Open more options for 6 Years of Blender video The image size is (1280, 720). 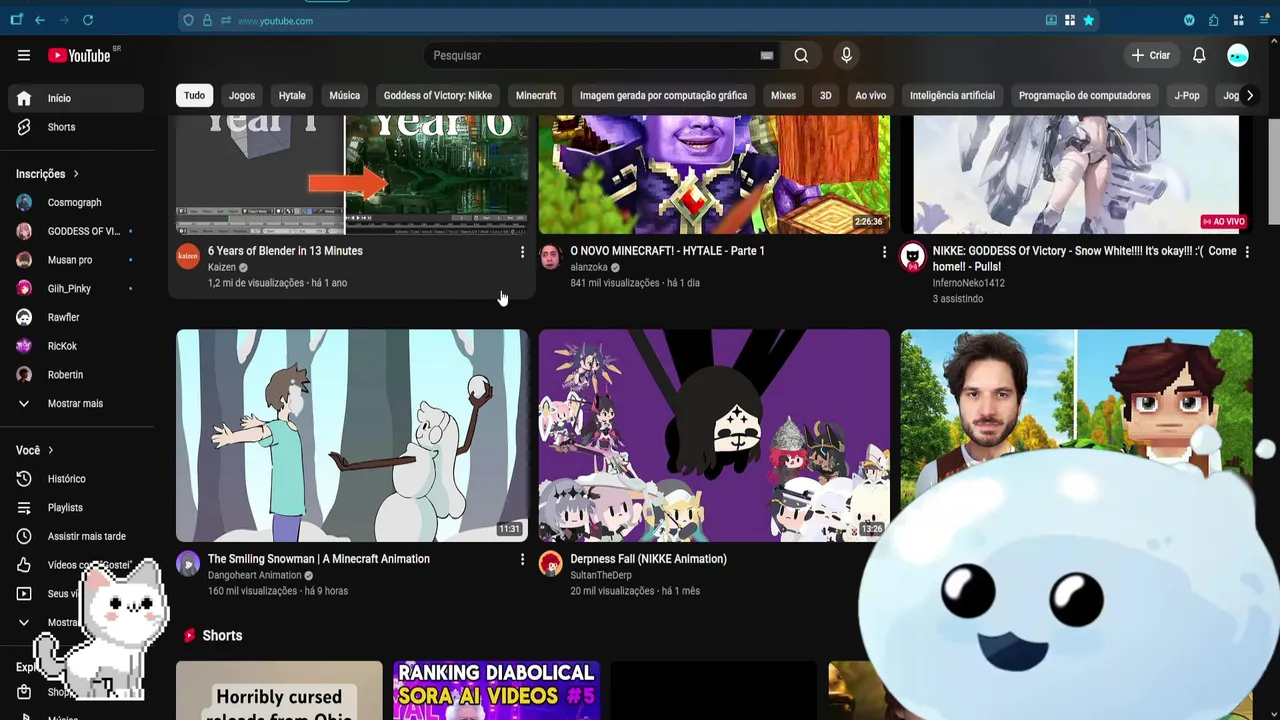point(522,252)
